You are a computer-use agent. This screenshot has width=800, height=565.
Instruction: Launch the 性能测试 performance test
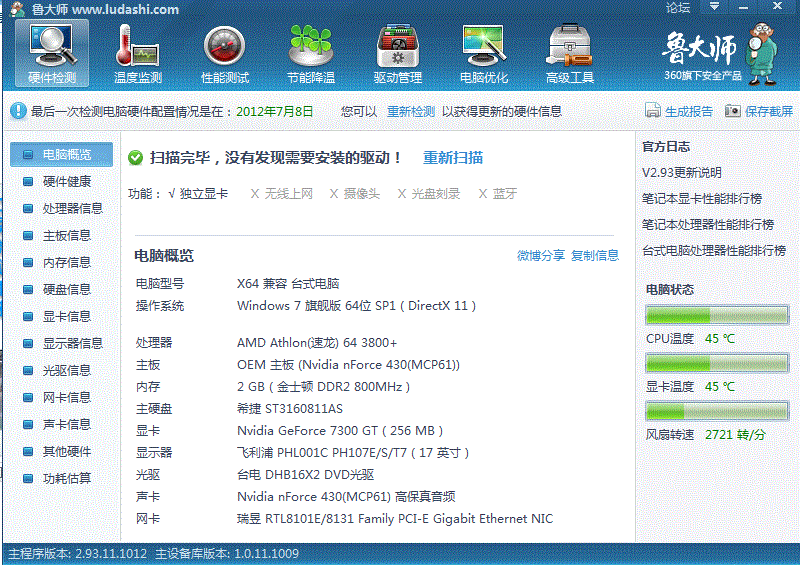[x=224, y=54]
